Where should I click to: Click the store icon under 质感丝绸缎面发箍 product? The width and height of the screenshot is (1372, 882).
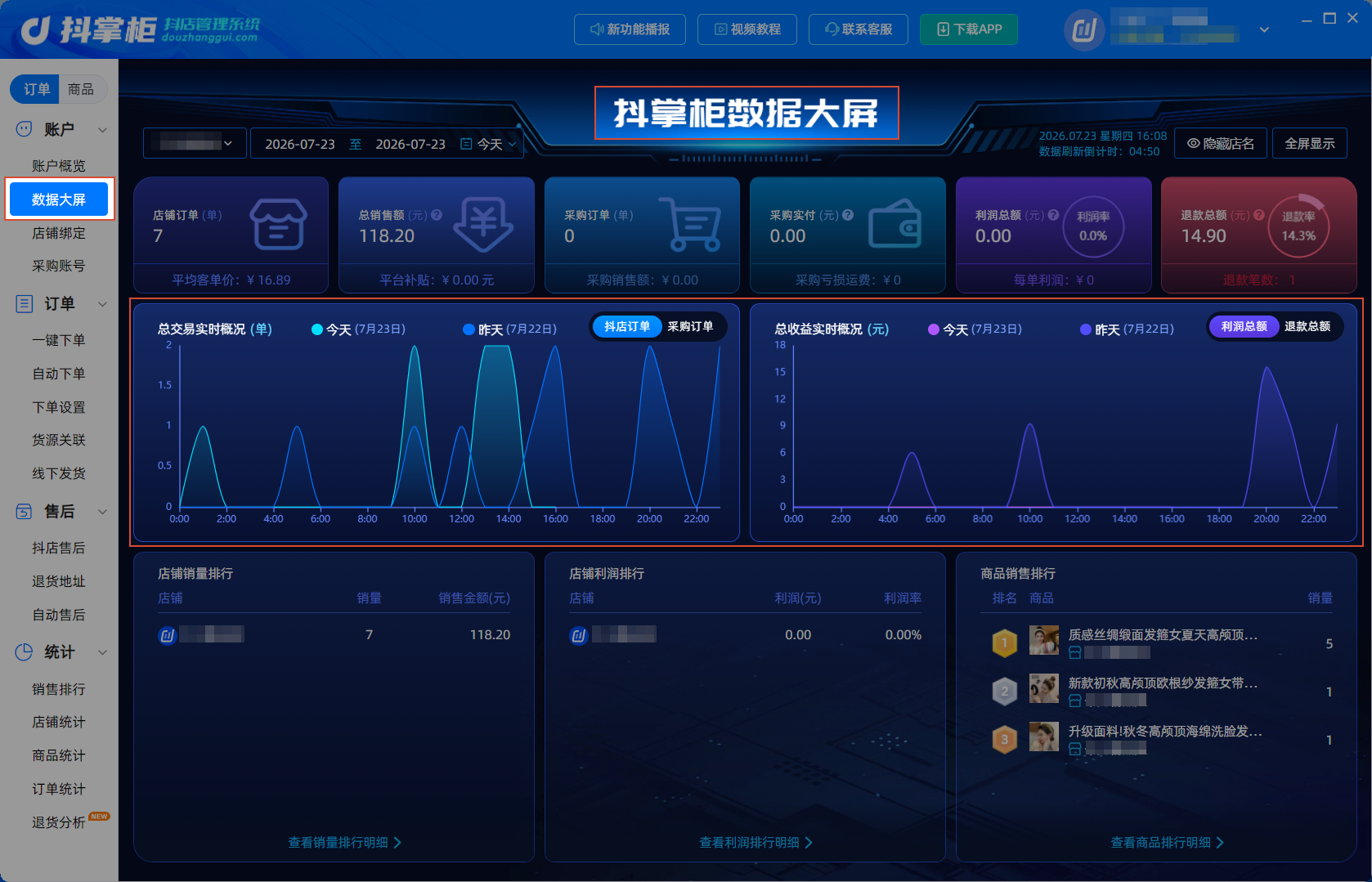pyautogui.click(x=1075, y=652)
